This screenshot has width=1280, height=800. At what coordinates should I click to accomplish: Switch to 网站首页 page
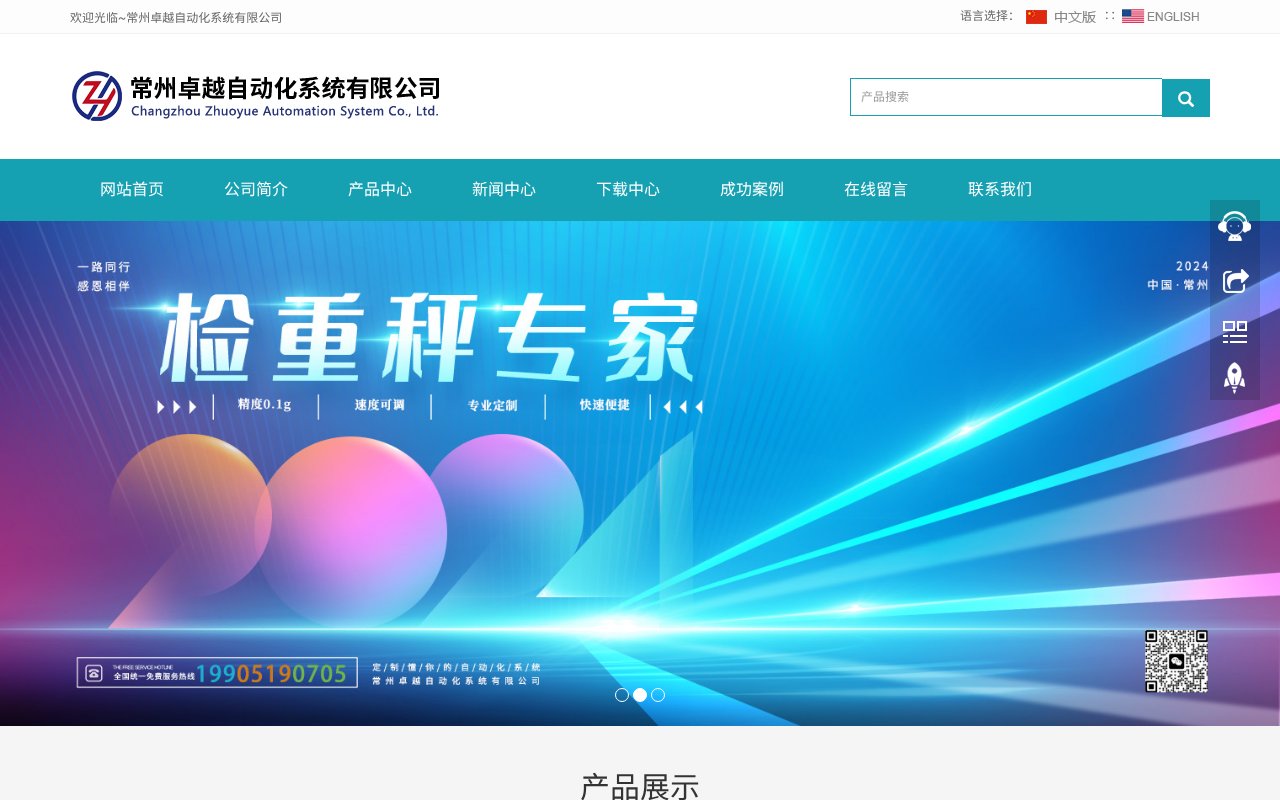tap(132, 189)
